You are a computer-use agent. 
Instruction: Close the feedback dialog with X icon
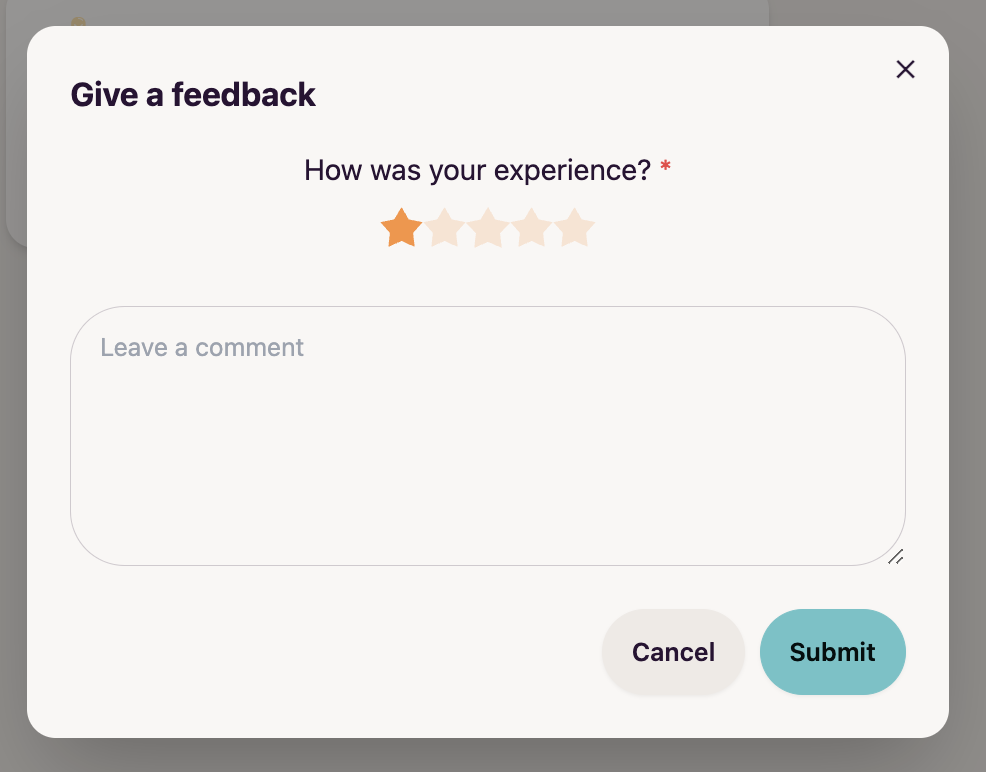click(906, 69)
